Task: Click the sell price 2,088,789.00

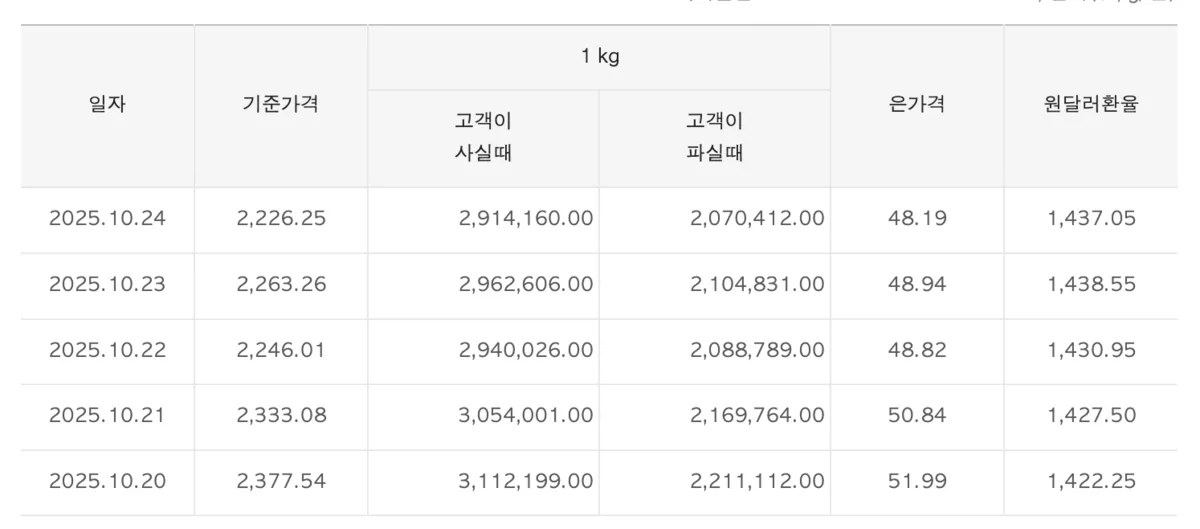Action: pos(757,350)
